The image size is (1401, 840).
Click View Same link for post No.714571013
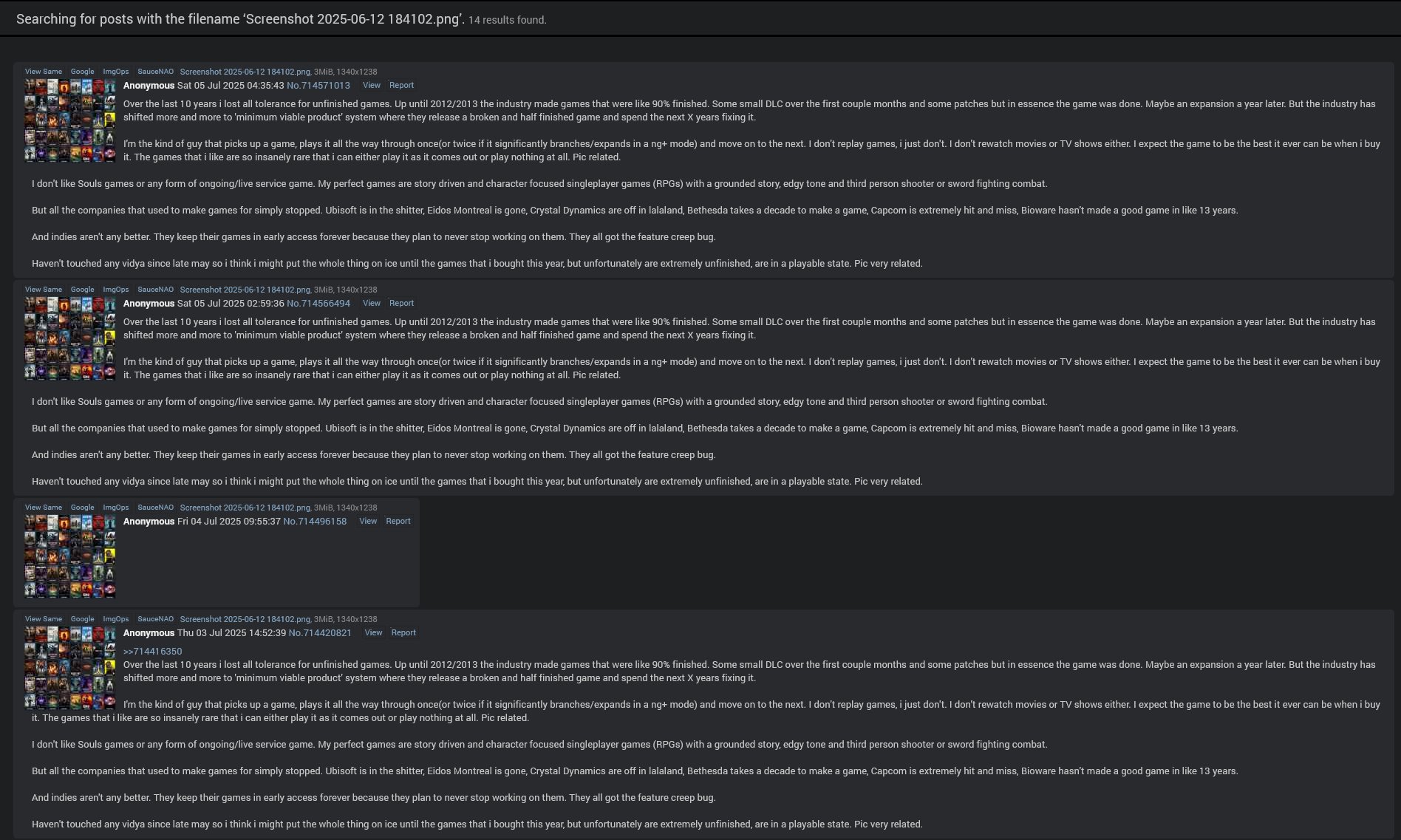[44, 72]
